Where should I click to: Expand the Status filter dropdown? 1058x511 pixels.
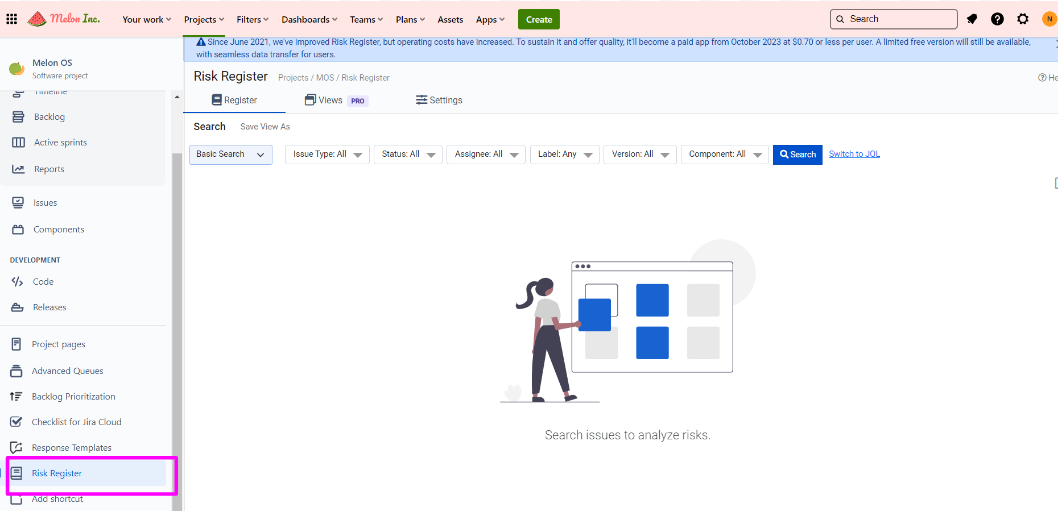pos(410,155)
